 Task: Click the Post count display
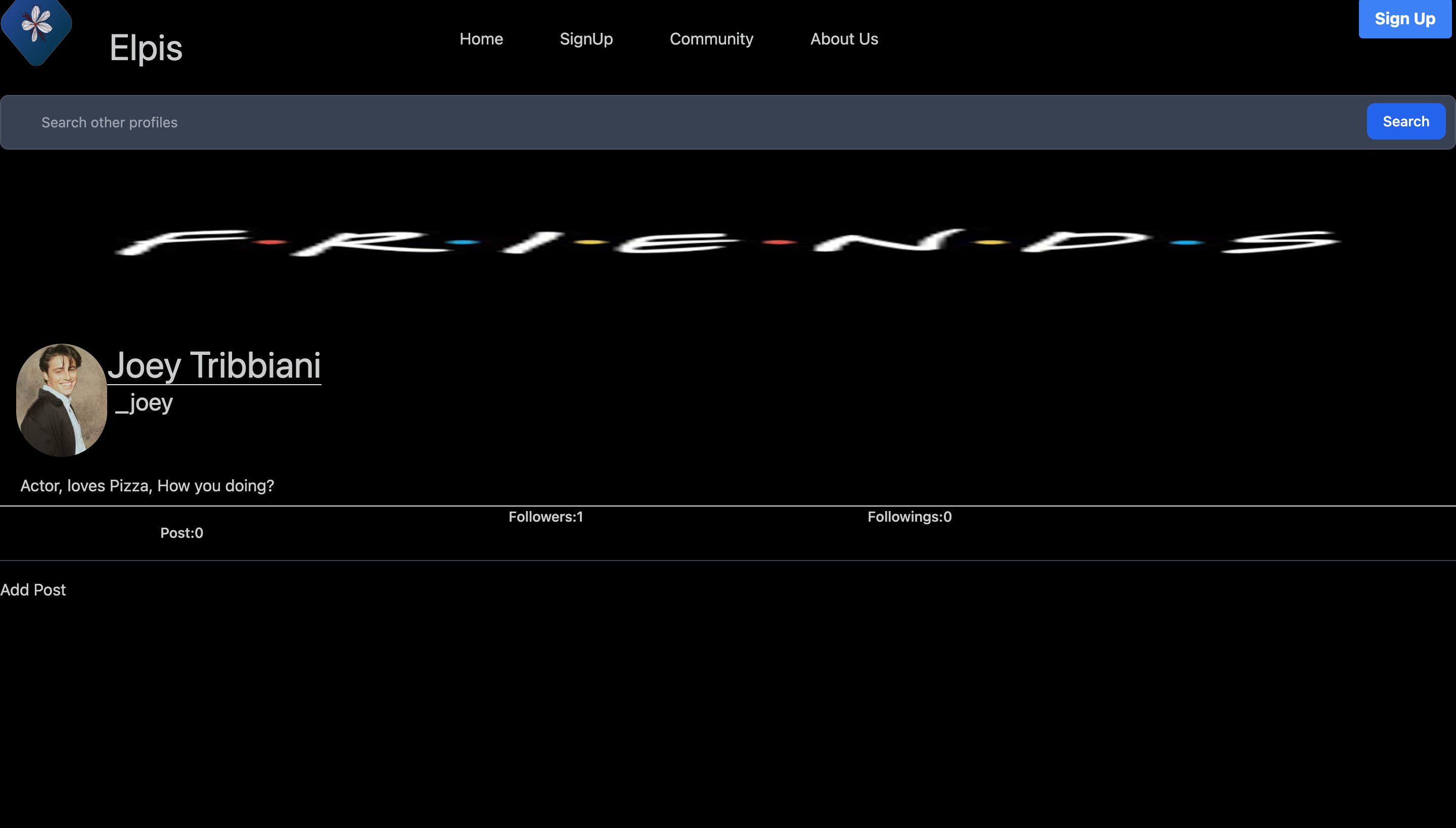pyautogui.click(x=181, y=532)
